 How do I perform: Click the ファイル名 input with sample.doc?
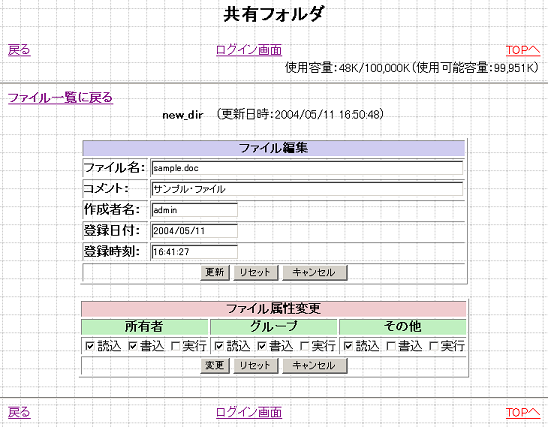pos(307,168)
